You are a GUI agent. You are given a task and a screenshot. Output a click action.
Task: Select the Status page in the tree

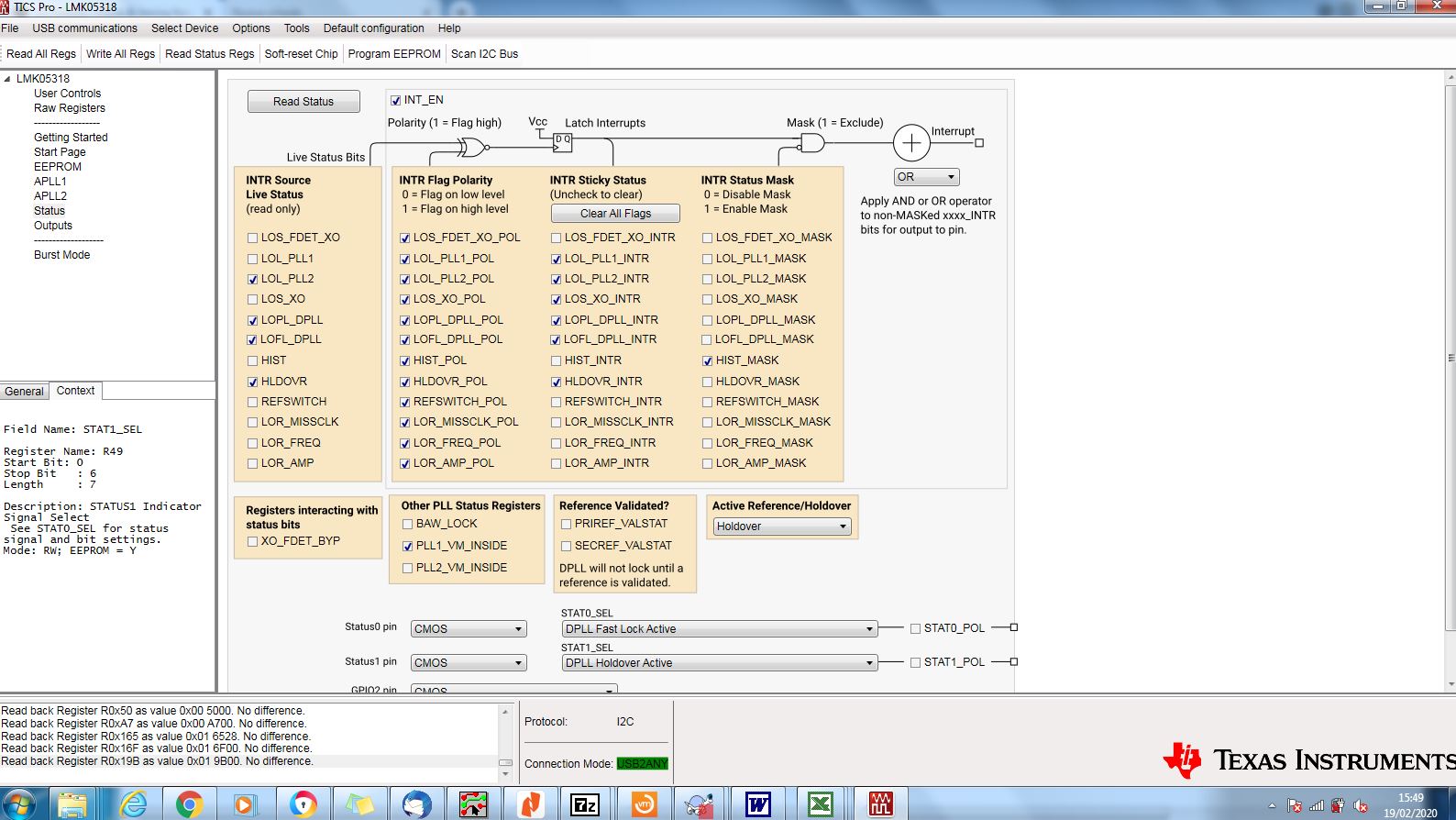coord(50,211)
